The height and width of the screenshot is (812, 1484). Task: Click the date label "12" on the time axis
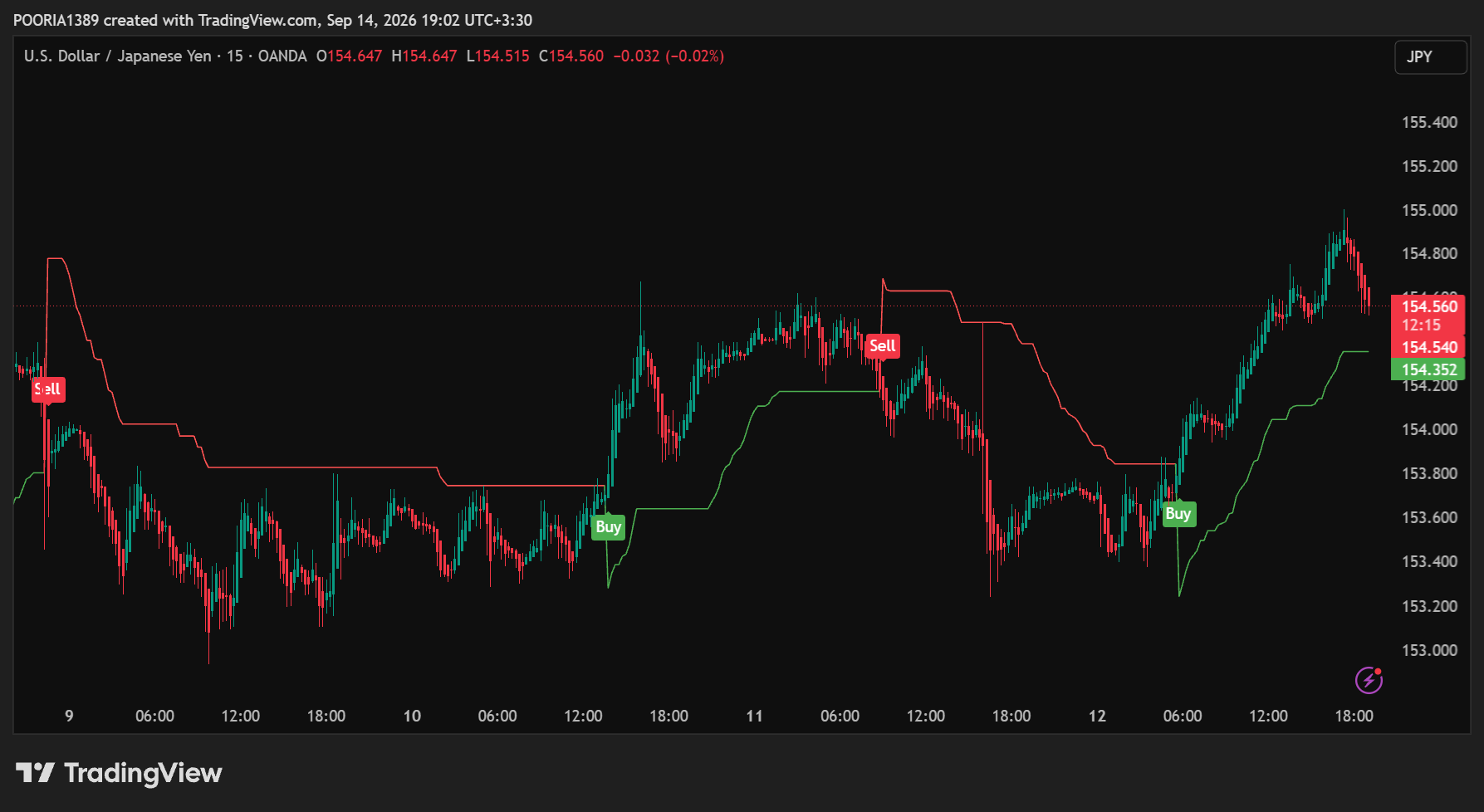[1097, 716]
